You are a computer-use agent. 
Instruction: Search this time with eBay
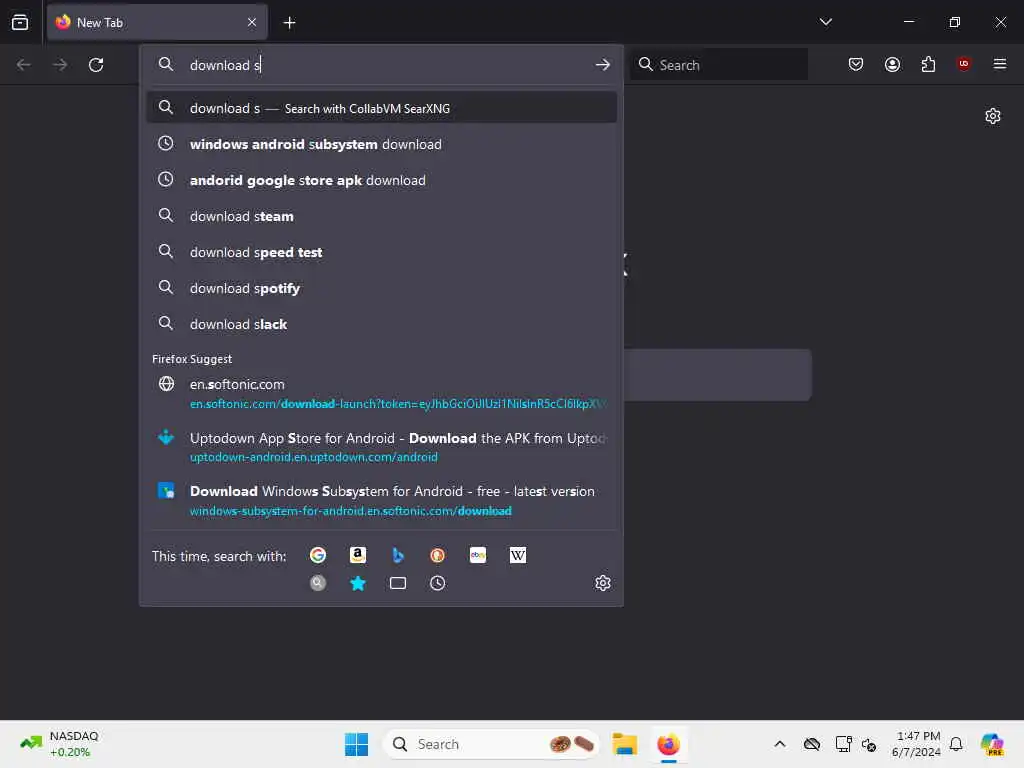(x=477, y=555)
